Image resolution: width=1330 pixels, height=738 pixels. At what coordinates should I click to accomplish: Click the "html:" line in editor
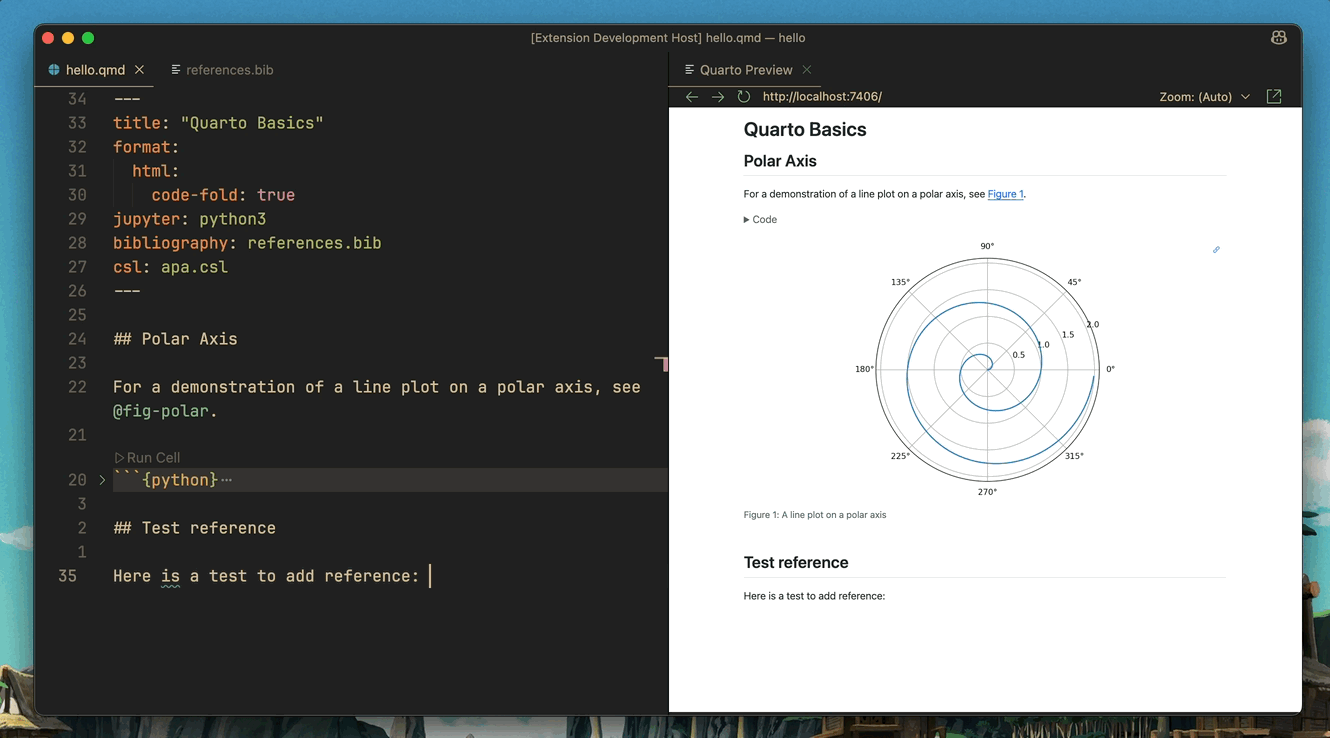pyautogui.click(x=155, y=171)
